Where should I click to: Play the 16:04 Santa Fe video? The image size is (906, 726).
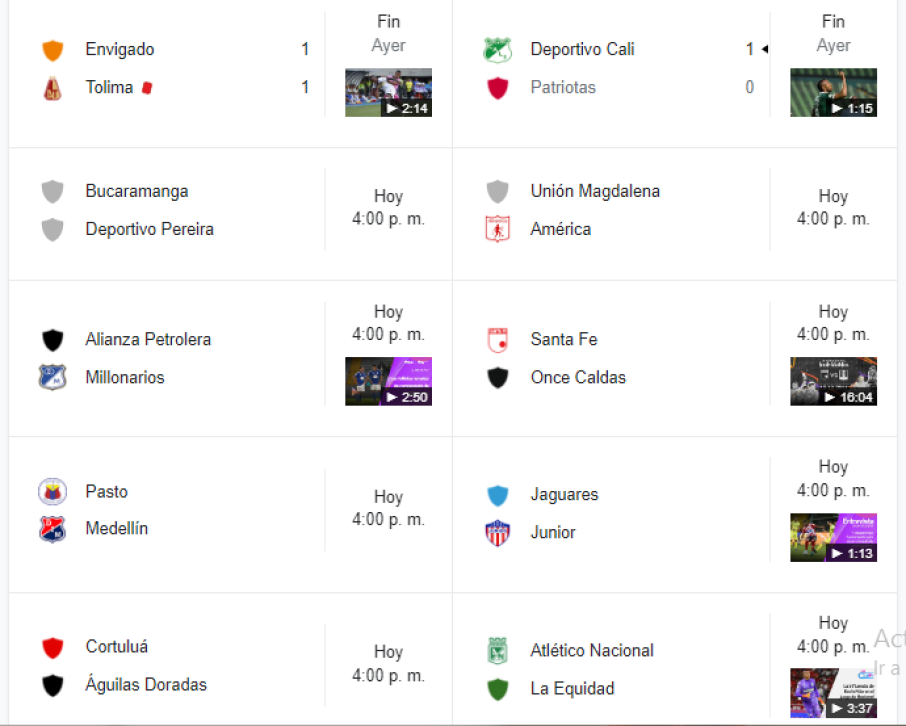point(833,382)
